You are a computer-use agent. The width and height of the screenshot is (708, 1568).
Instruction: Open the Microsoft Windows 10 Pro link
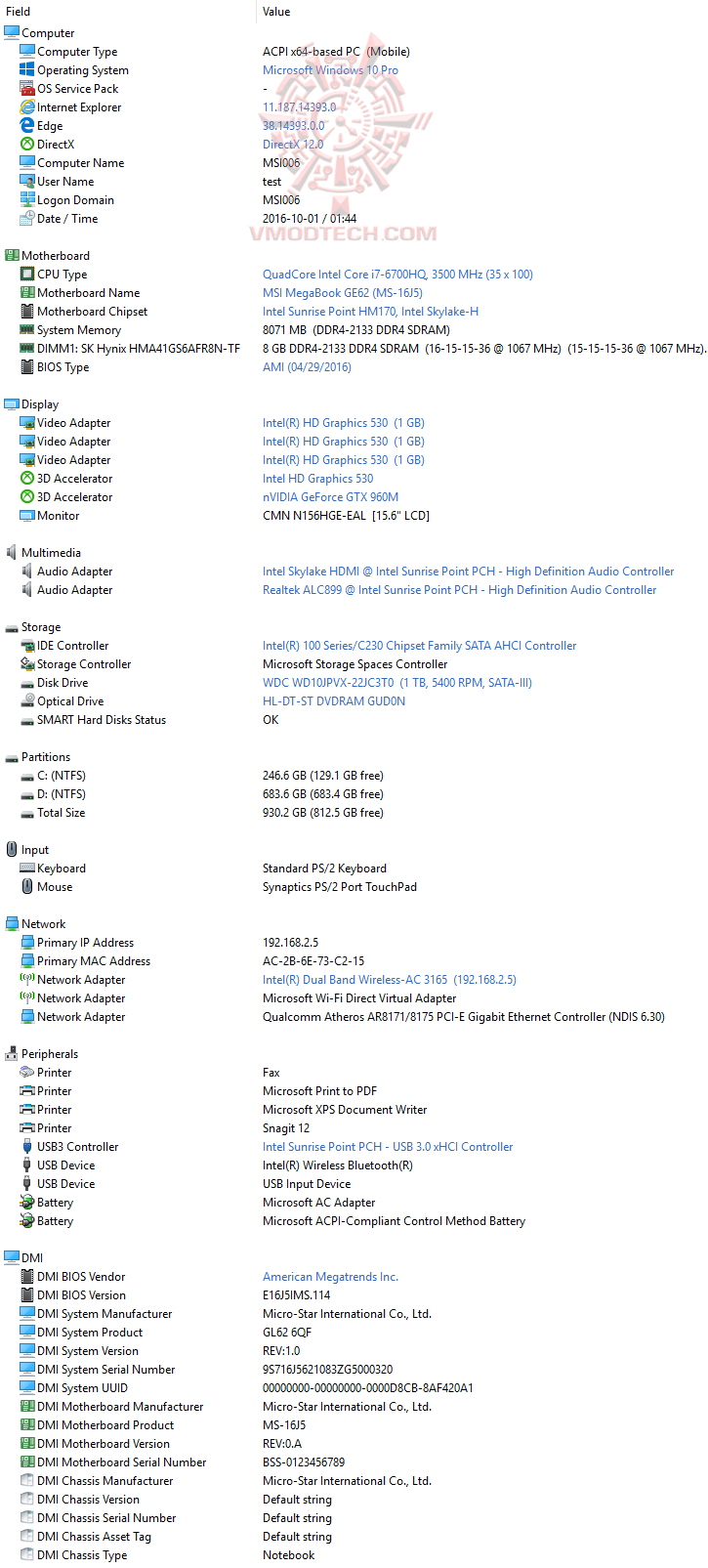(x=330, y=69)
